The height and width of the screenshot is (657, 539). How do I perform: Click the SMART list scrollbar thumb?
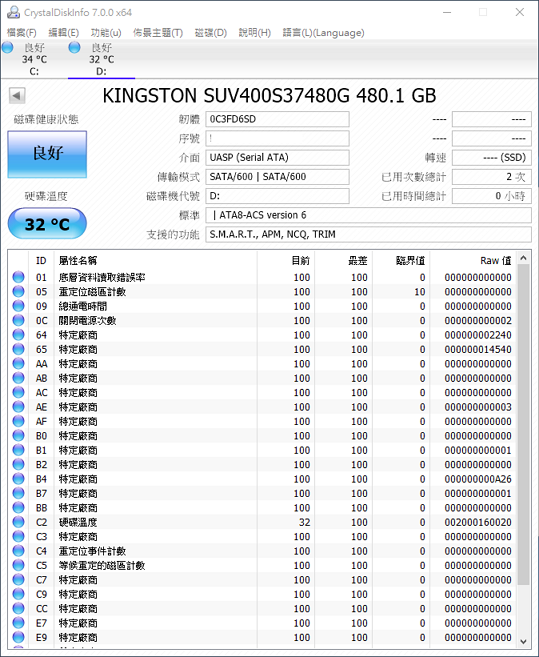pyautogui.click(x=523, y=424)
